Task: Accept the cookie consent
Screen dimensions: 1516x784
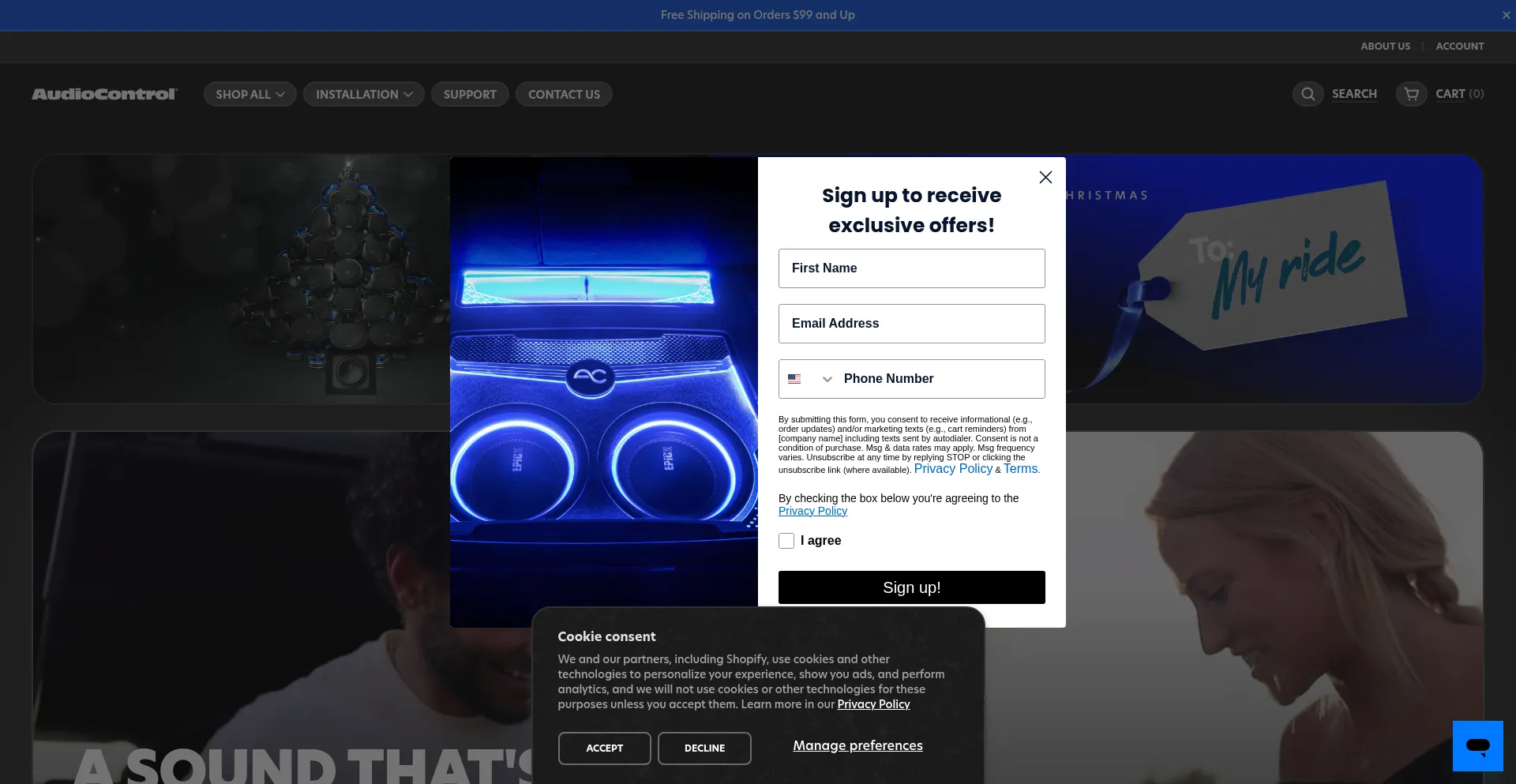Action: click(604, 748)
